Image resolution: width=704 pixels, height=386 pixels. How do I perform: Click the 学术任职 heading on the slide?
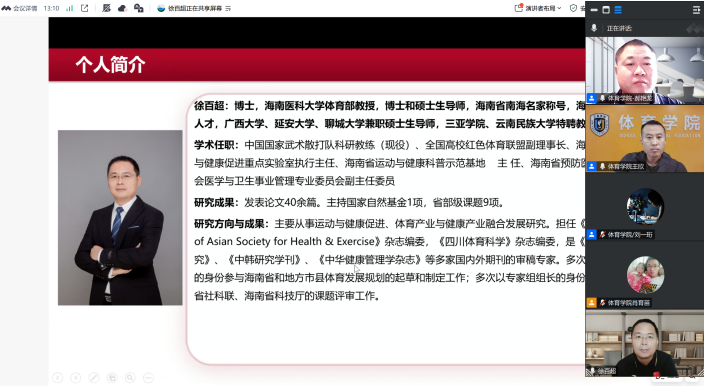click(215, 145)
